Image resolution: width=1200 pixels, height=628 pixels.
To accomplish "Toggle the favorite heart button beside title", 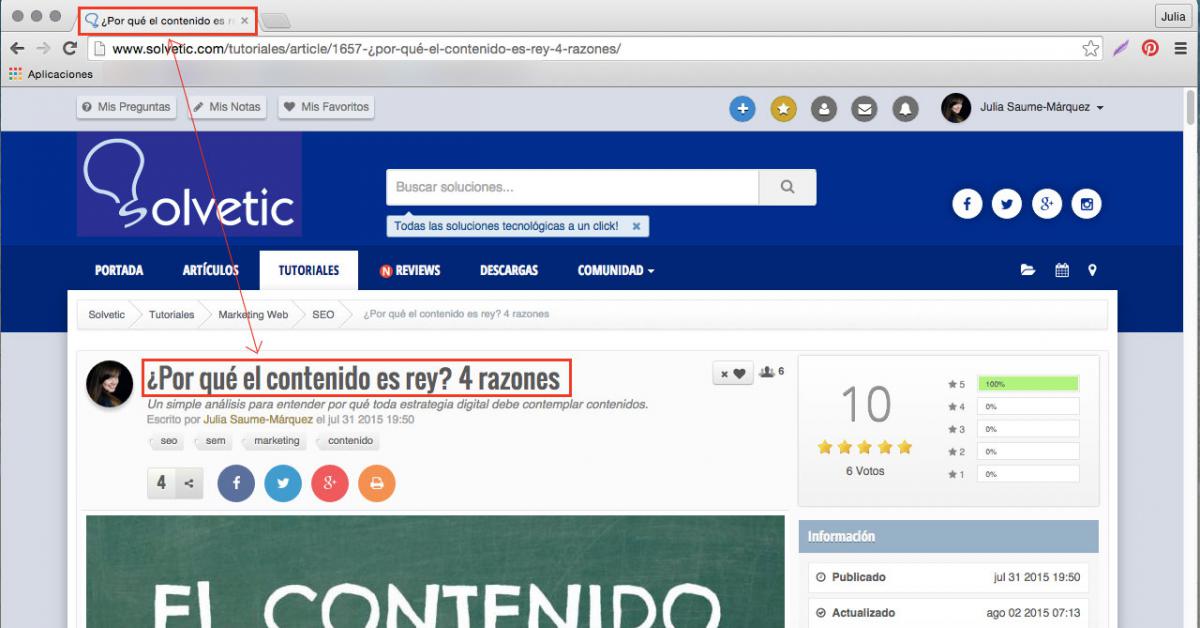I will (x=733, y=374).
